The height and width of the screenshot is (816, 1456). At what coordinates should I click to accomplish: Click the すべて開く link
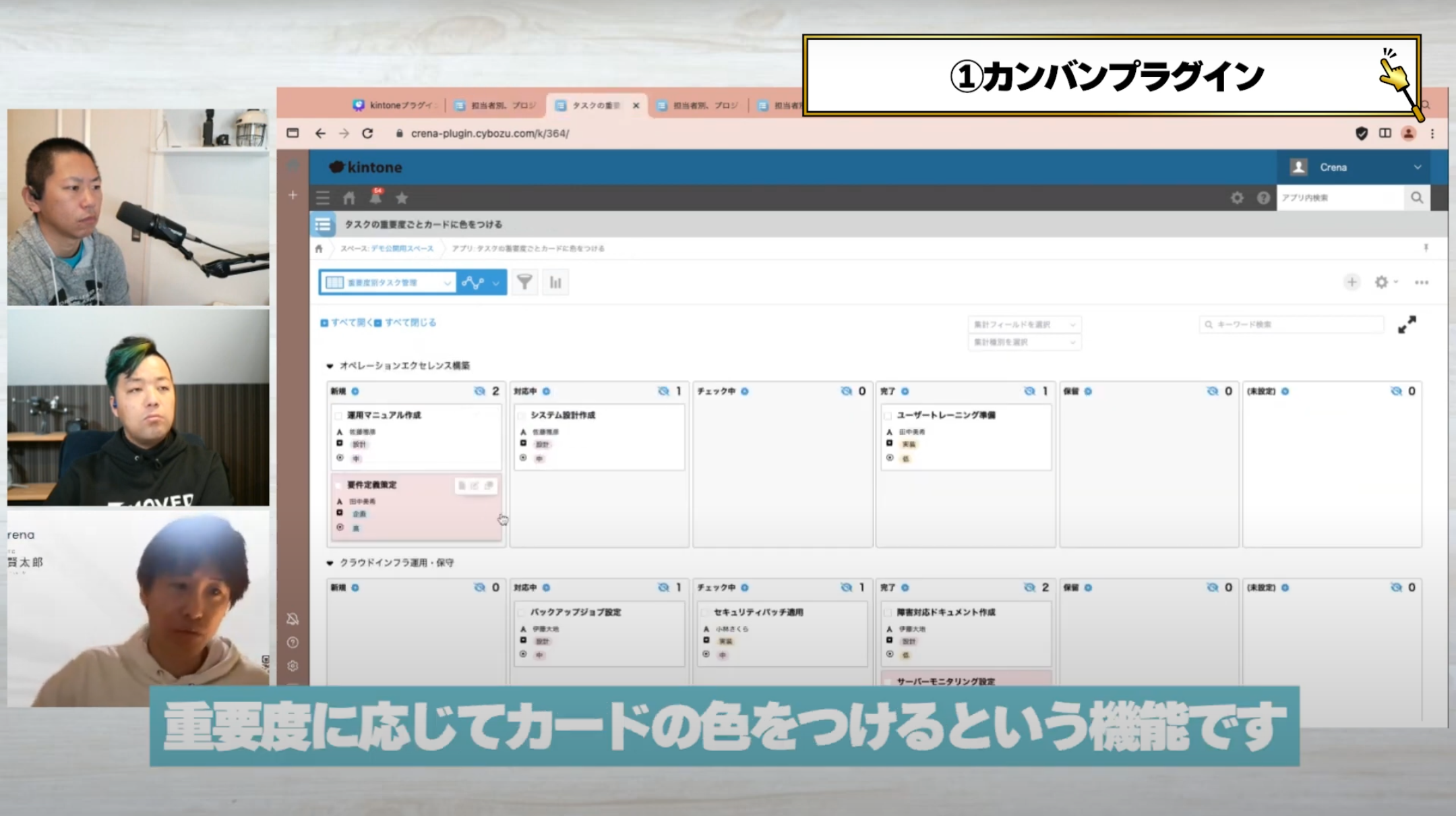pyautogui.click(x=346, y=323)
